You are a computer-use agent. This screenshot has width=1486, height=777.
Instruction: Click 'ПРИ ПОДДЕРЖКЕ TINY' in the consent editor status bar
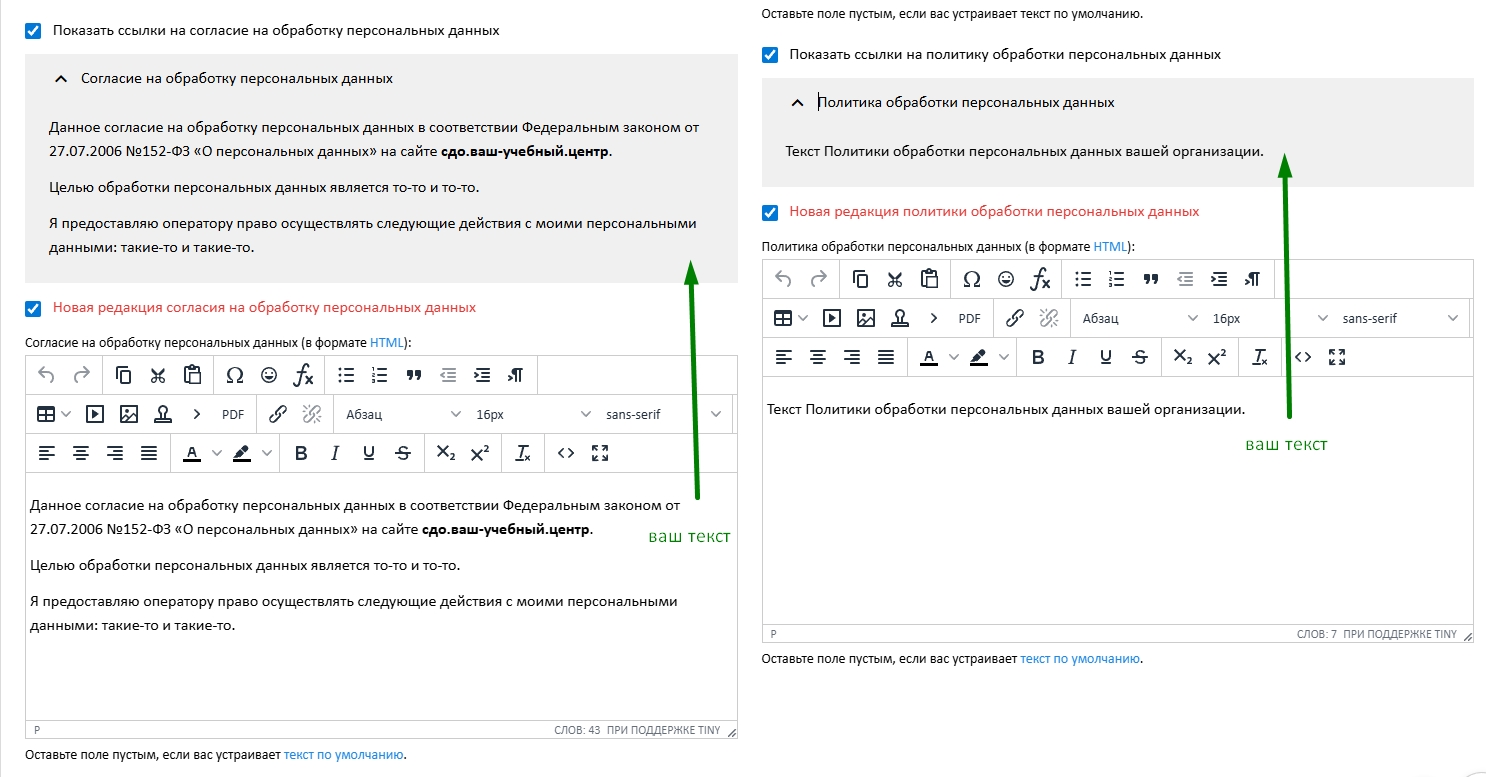(x=664, y=731)
